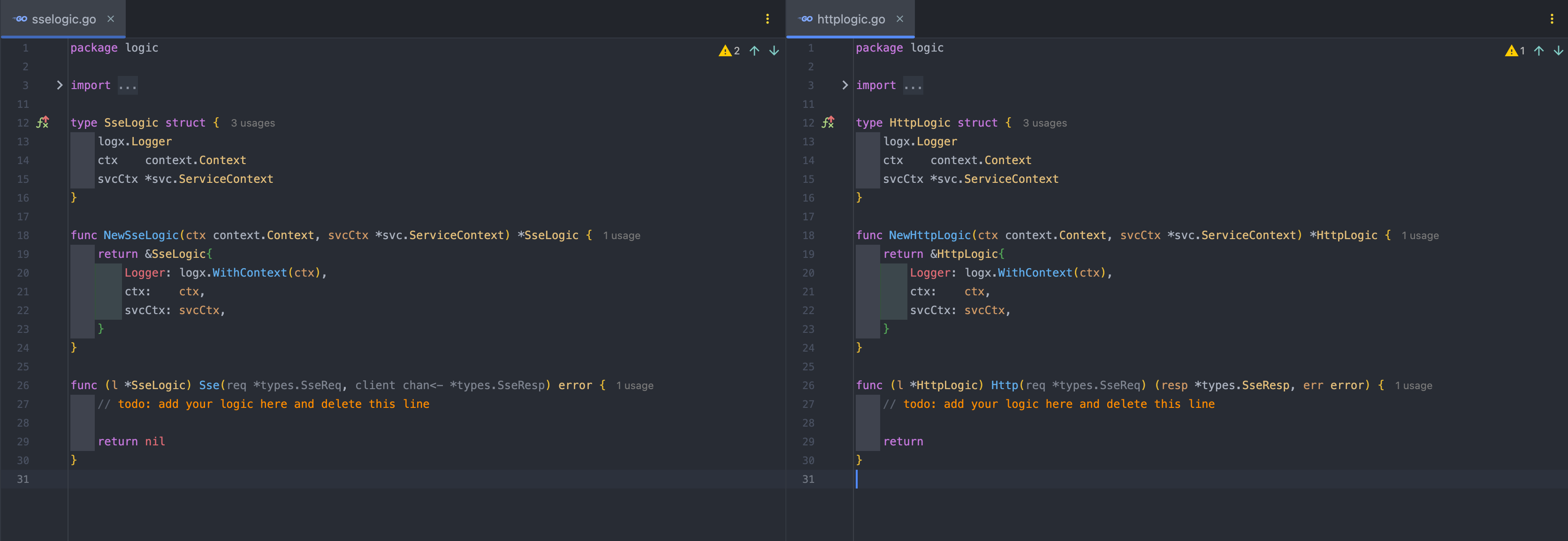Close the sselogic.go tab
Image resolution: width=1568 pixels, height=541 pixels.
[x=111, y=19]
